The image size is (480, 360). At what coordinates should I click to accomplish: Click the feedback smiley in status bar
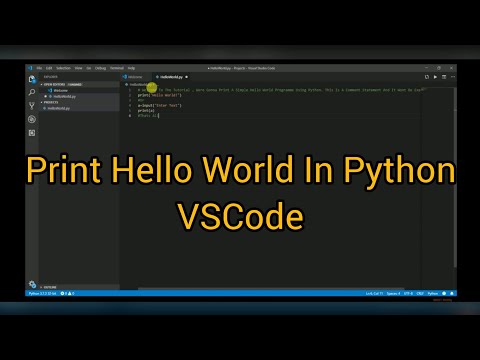click(x=444, y=293)
